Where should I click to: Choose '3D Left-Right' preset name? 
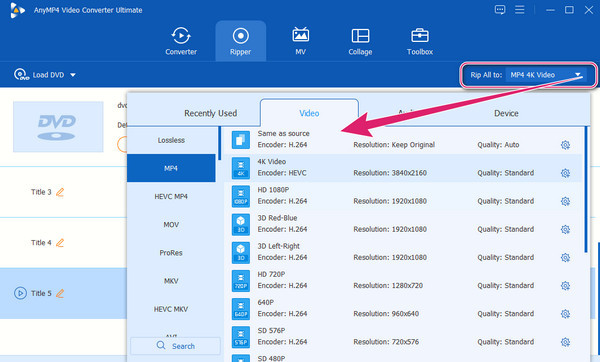[279, 246]
